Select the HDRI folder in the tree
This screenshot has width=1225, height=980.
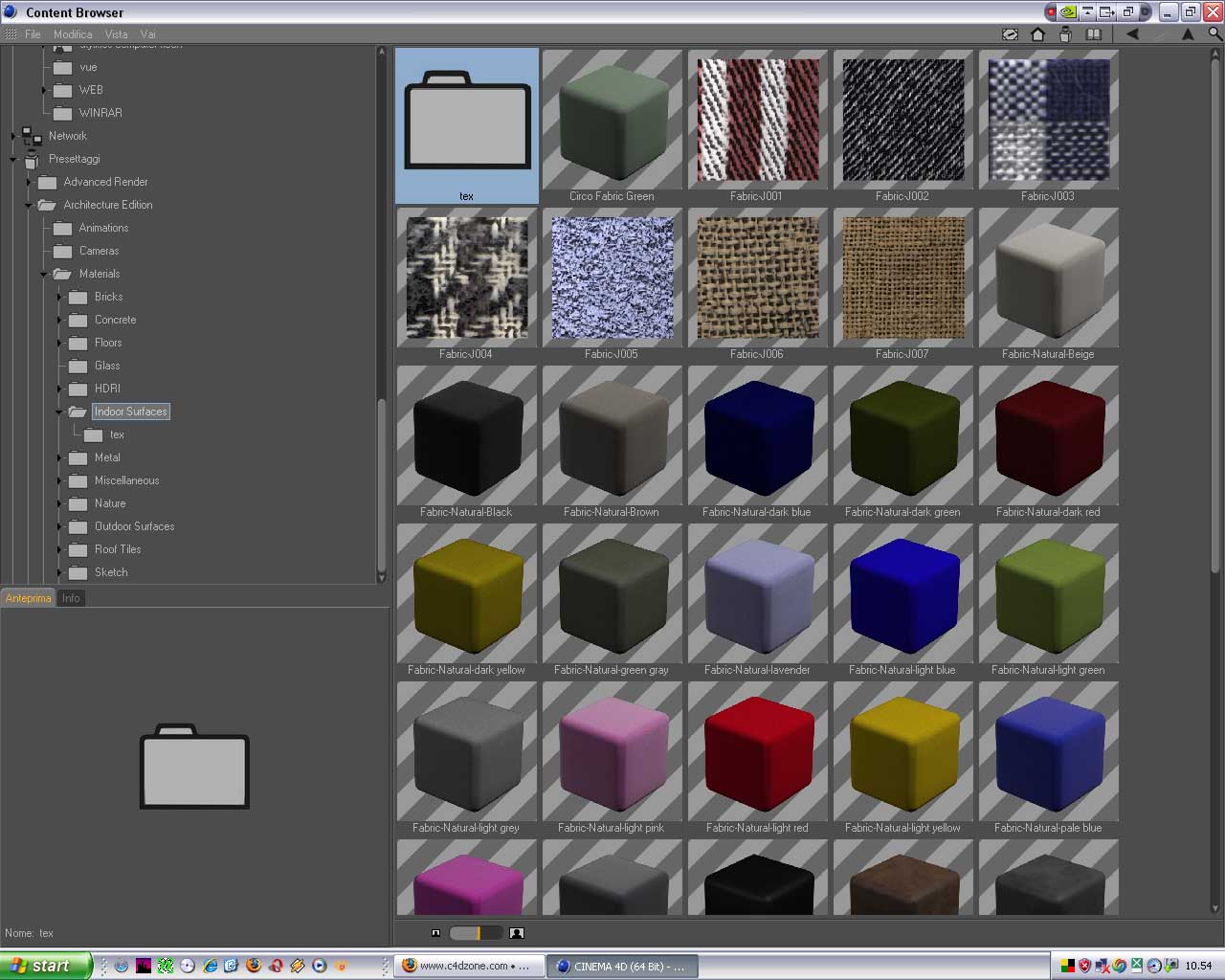pyautogui.click(x=107, y=389)
